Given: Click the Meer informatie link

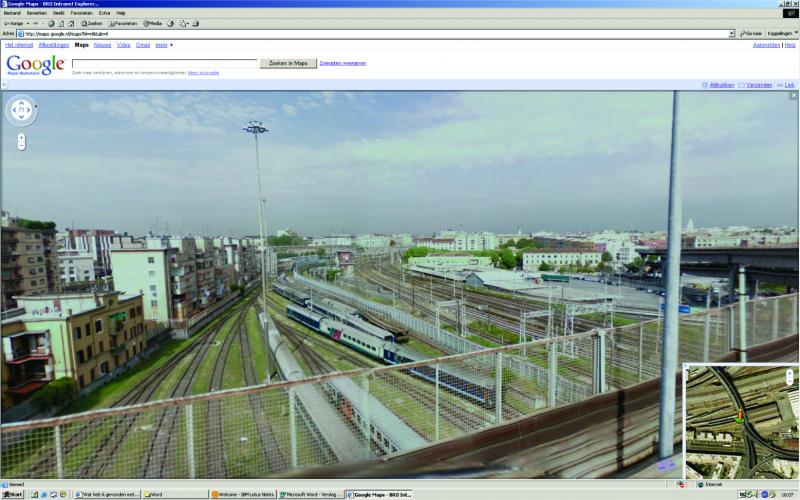Looking at the screenshot, I should [203, 73].
